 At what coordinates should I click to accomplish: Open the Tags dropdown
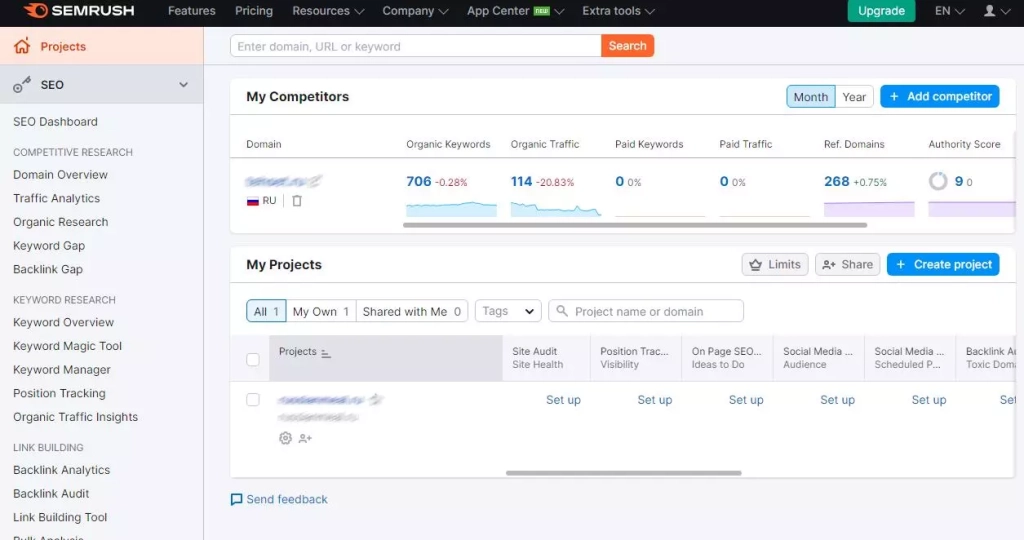point(508,311)
